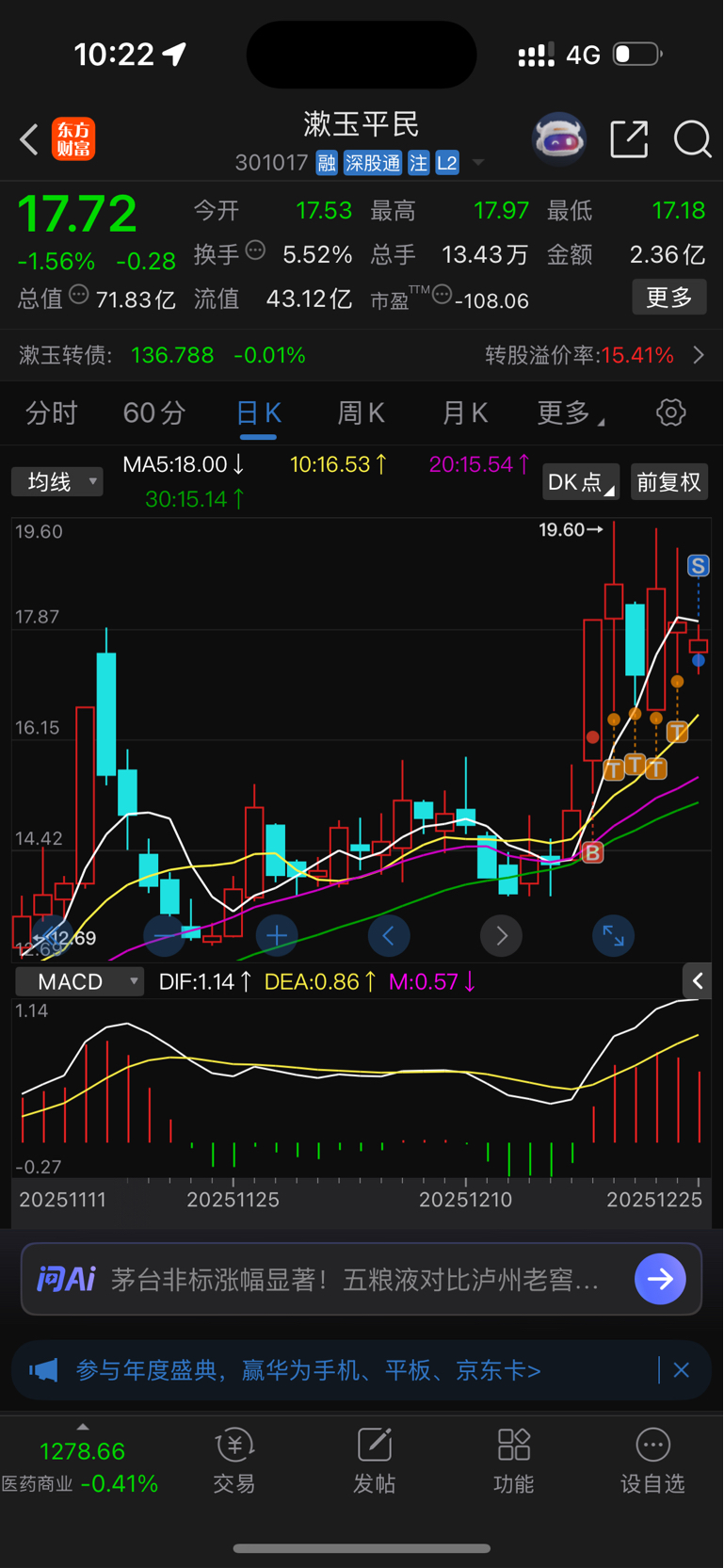Screen dimensions: 724x1568
Task: Tap the DEA:0.86 reading
Action: [x=321, y=981]
